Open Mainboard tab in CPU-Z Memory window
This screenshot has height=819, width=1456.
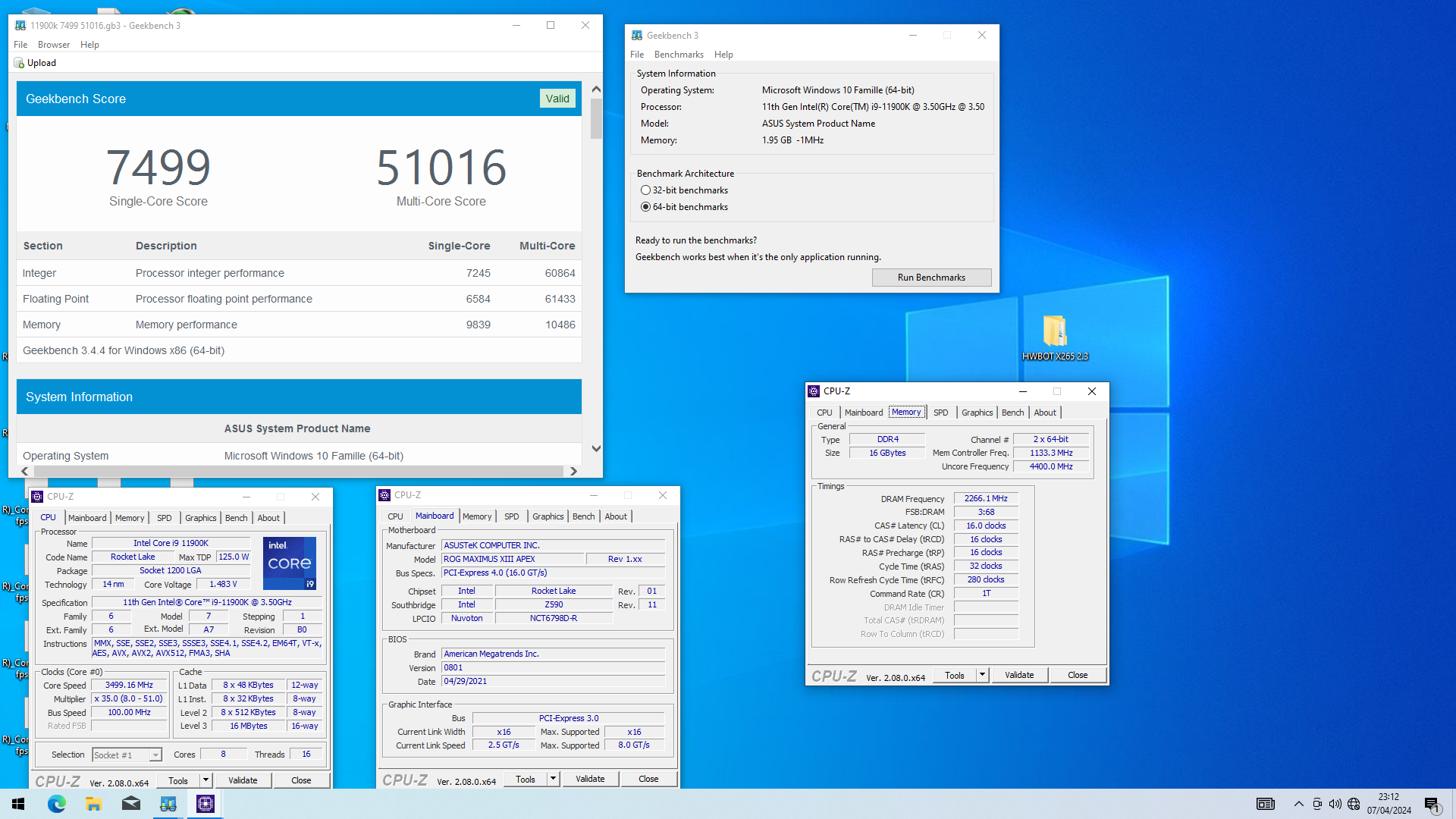pos(864,413)
